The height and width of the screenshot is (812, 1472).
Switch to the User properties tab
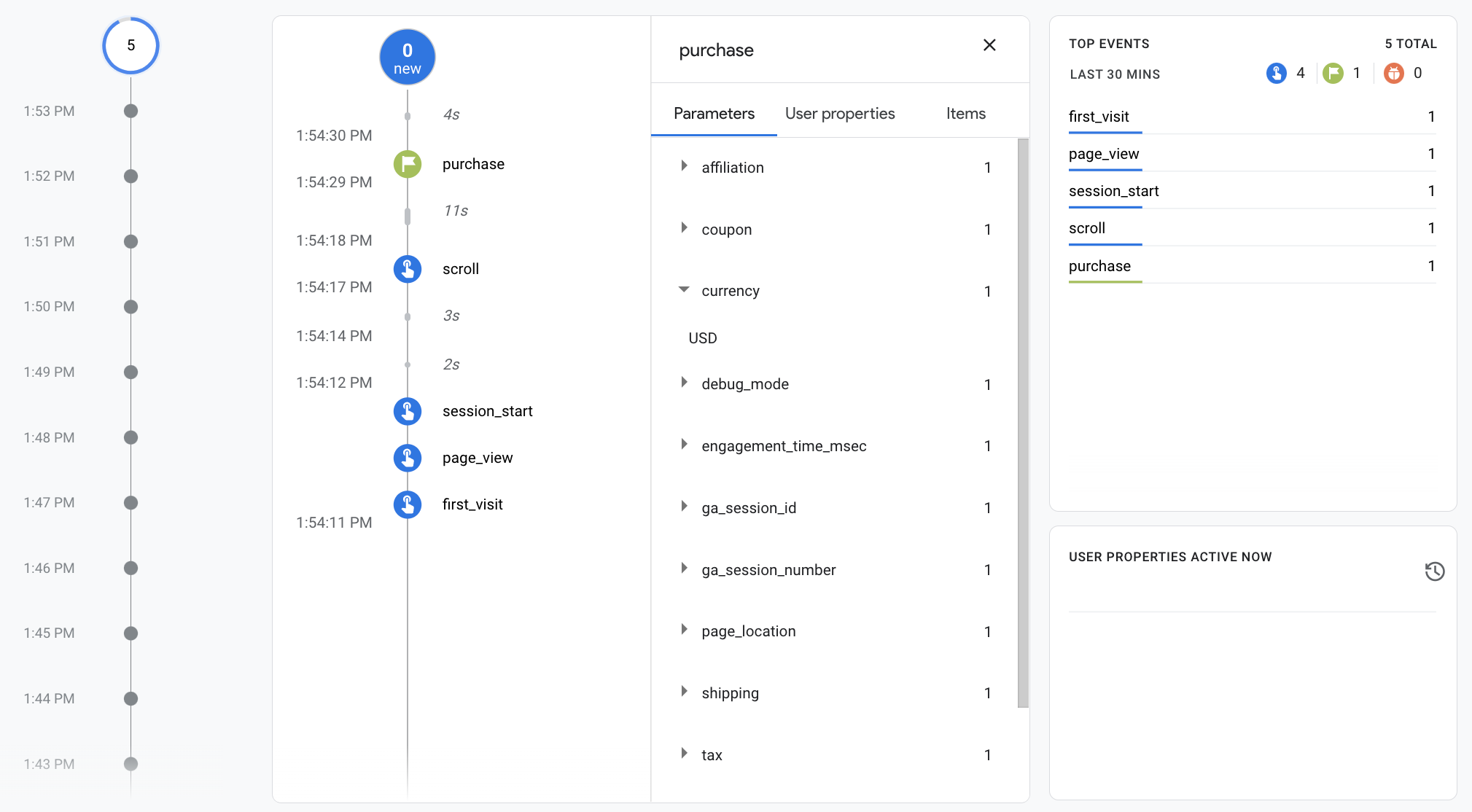point(839,112)
